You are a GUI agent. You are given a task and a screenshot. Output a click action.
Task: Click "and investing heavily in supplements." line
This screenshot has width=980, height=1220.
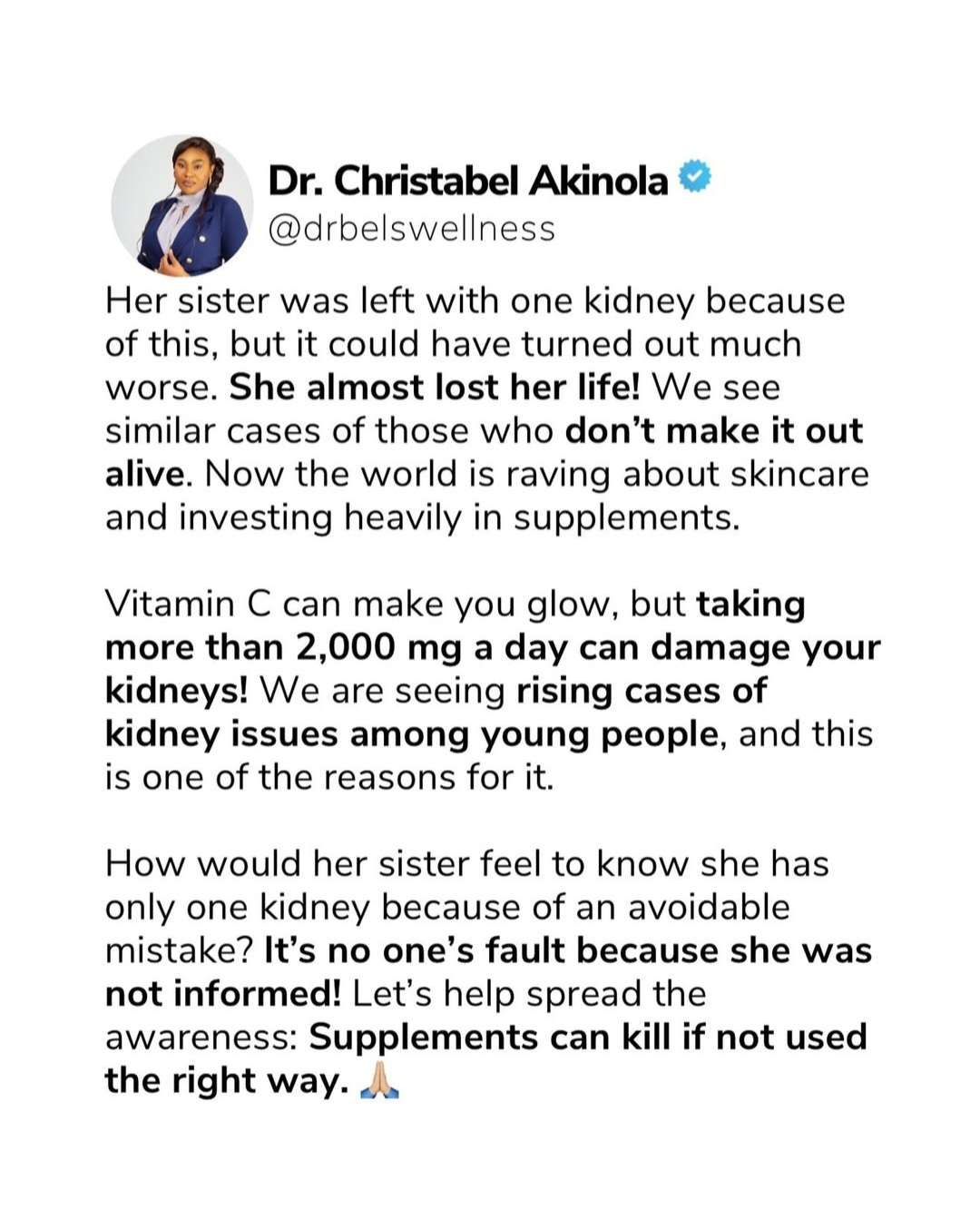pos(423,517)
